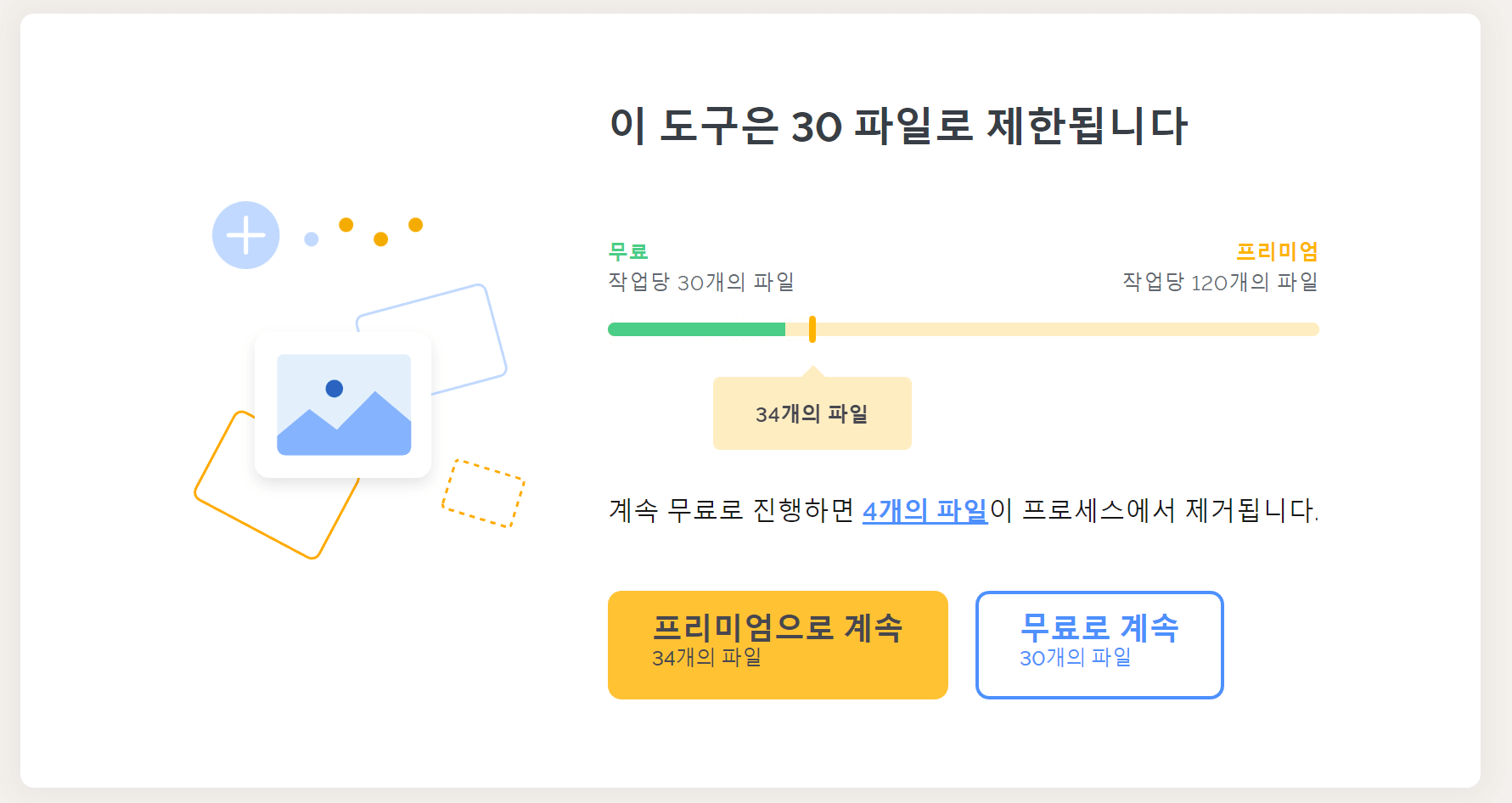Open the 4개의 파일 removed files link
1512x803 pixels.
pos(925,510)
